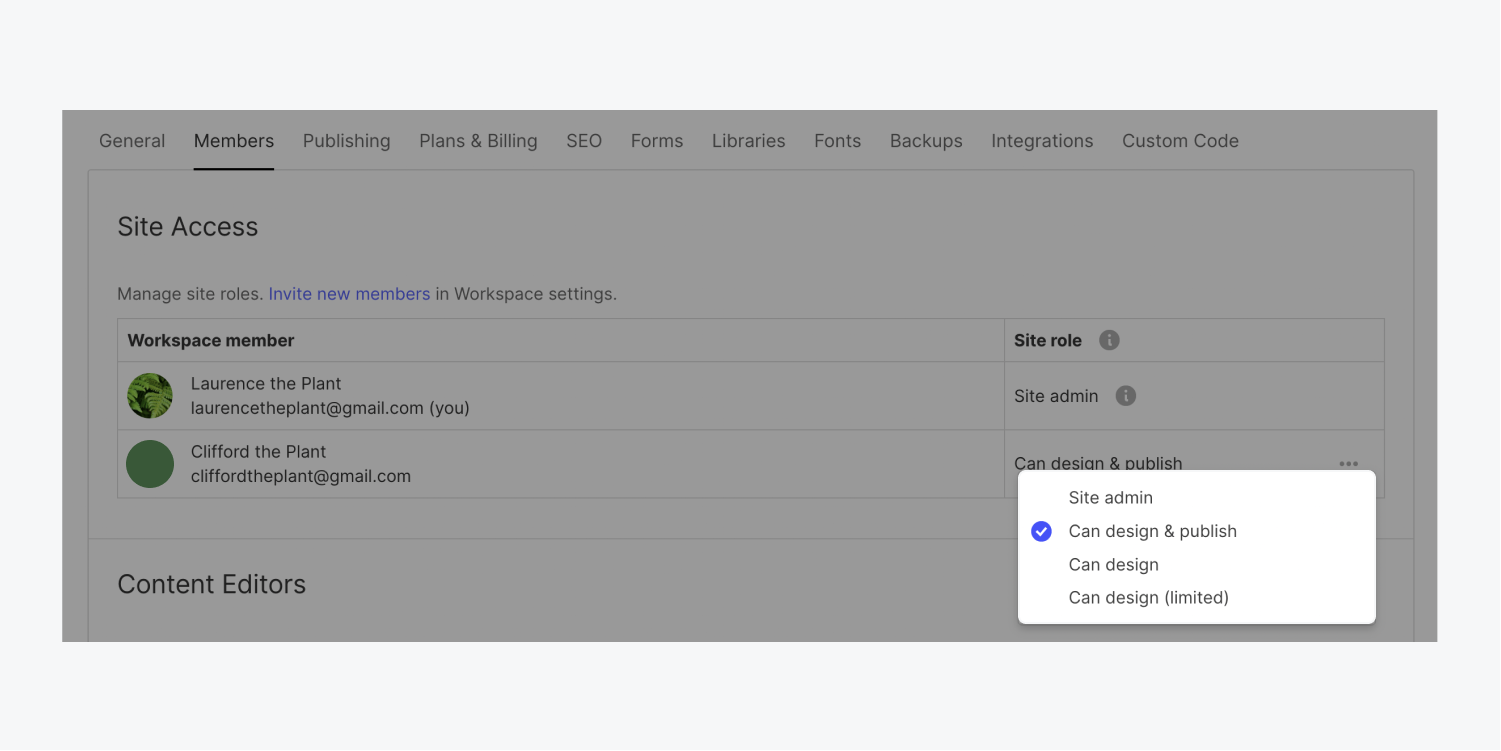Click the Clifford the Plant name

259,452
